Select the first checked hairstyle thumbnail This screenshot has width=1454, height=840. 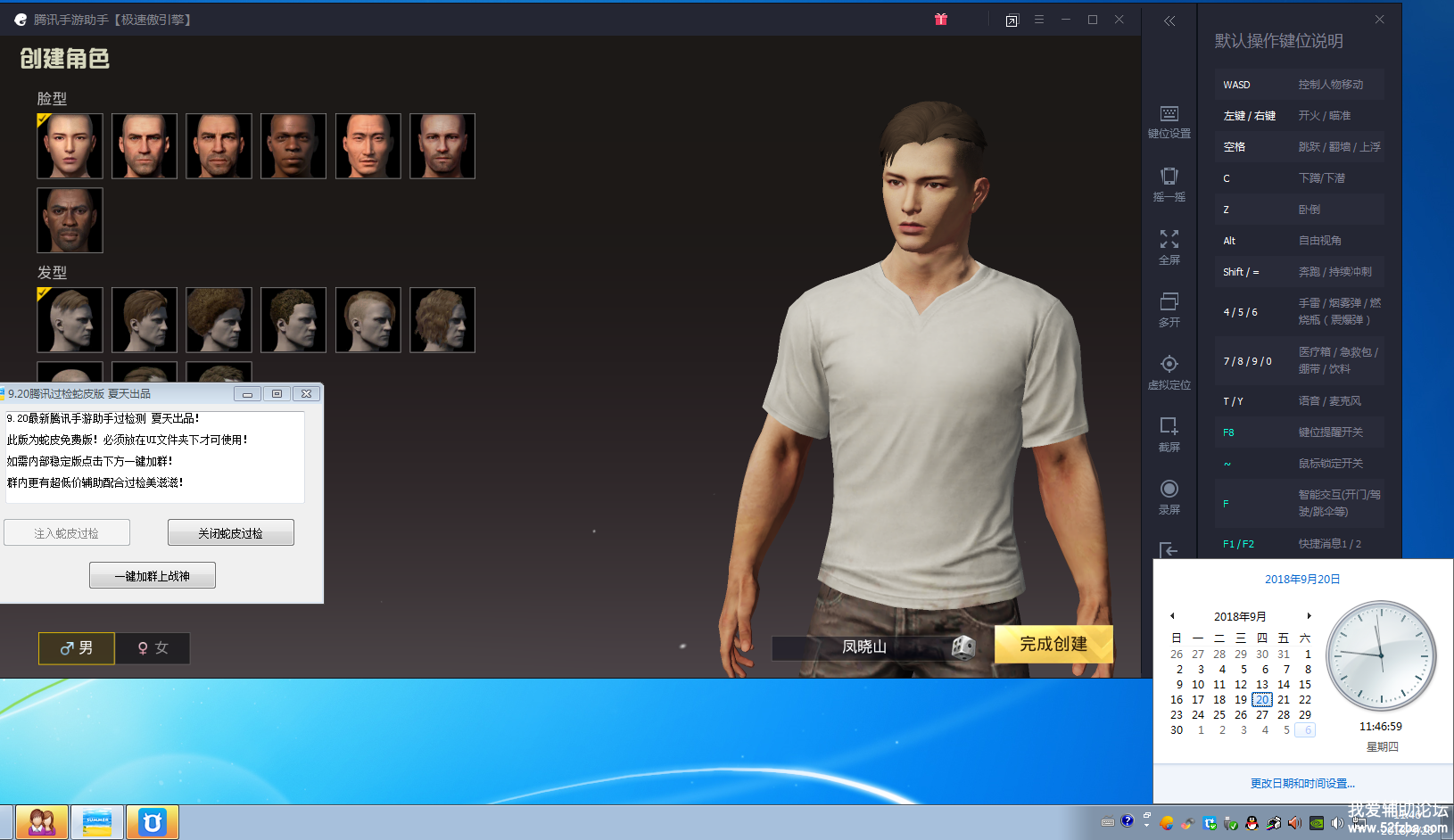pos(70,320)
